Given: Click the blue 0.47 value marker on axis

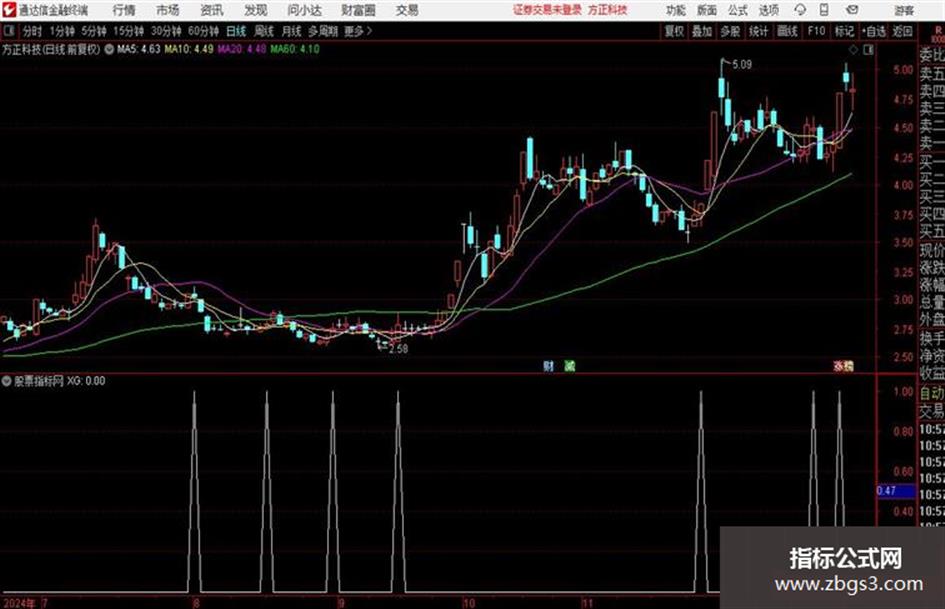Looking at the screenshot, I should [896, 491].
